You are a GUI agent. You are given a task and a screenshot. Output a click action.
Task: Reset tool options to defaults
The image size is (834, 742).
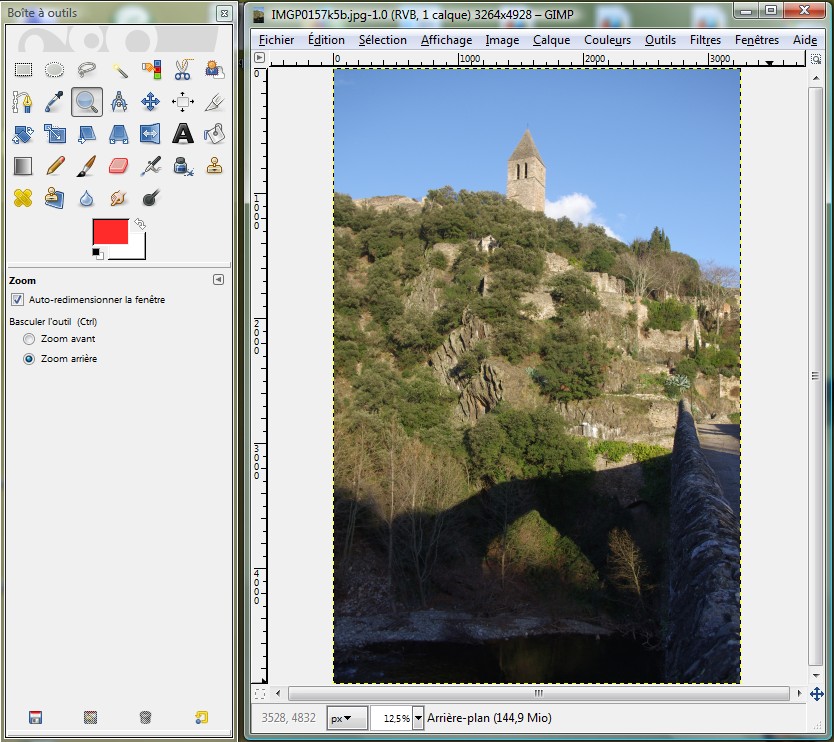[x=201, y=717]
